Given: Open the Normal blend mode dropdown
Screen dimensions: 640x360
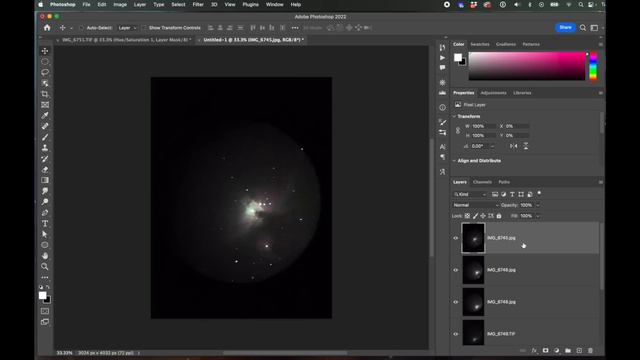Looking at the screenshot, I should 476,205.
